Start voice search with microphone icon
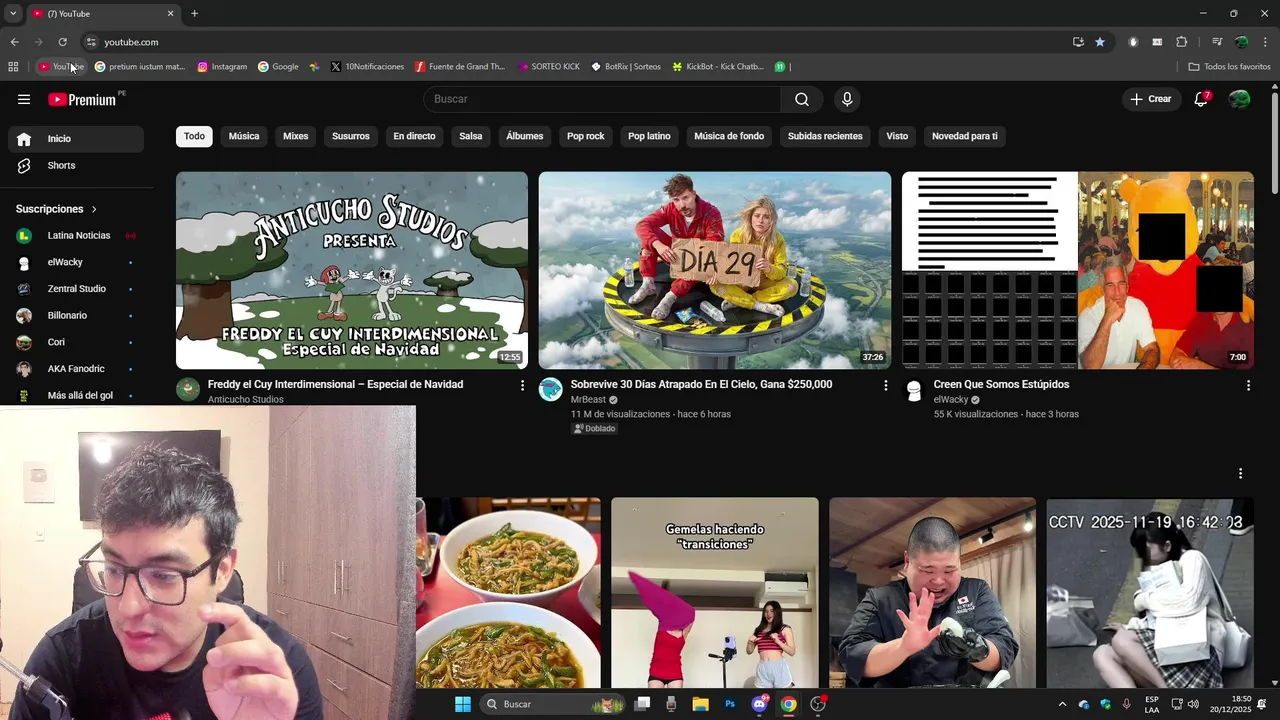This screenshot has width=1280, height=720. coord(847,99)
